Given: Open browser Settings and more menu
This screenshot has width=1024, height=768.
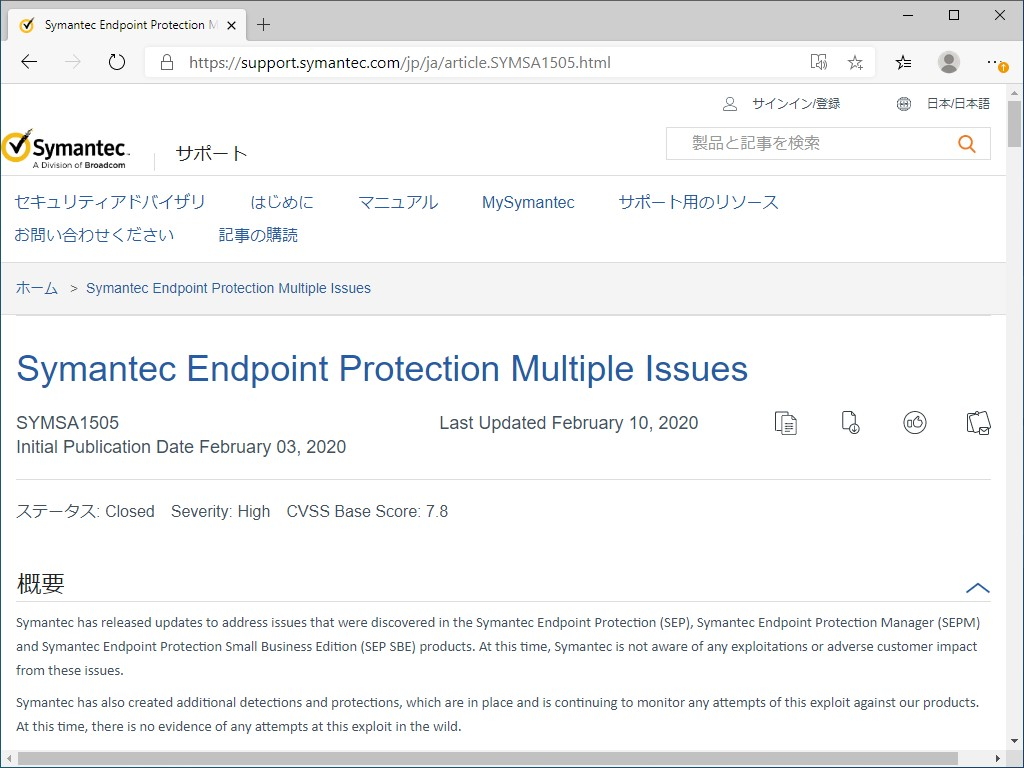Looking at the screenshot, I should pos(995,62).
